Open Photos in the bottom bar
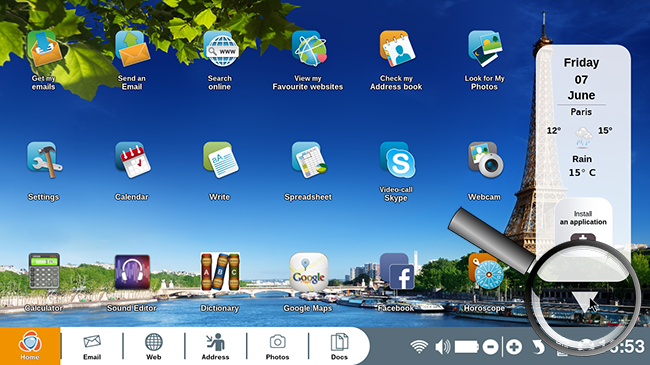This screenshot has width=650, height=365. (x=277, y=347)
